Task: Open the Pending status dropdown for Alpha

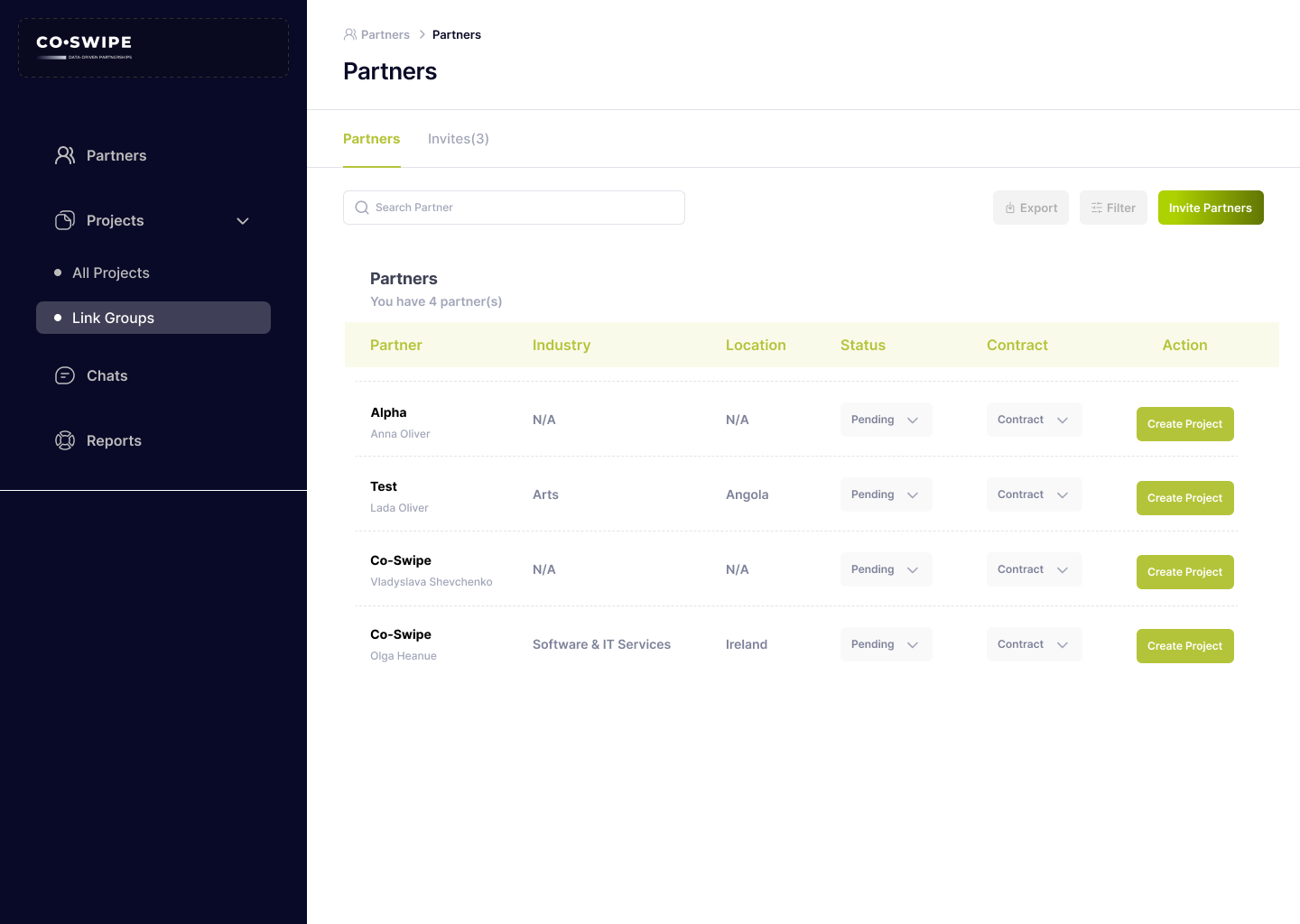Action: 886,420
